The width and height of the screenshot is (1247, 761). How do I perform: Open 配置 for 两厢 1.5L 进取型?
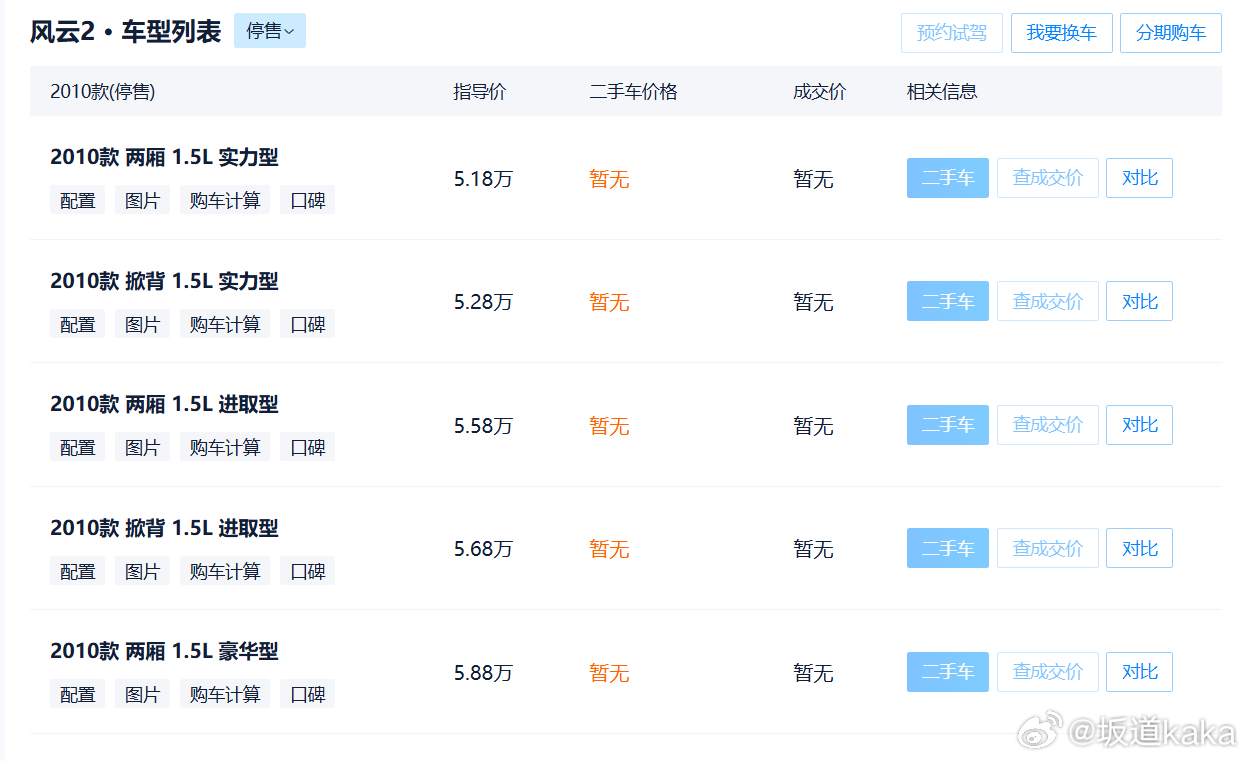point(78,447)
